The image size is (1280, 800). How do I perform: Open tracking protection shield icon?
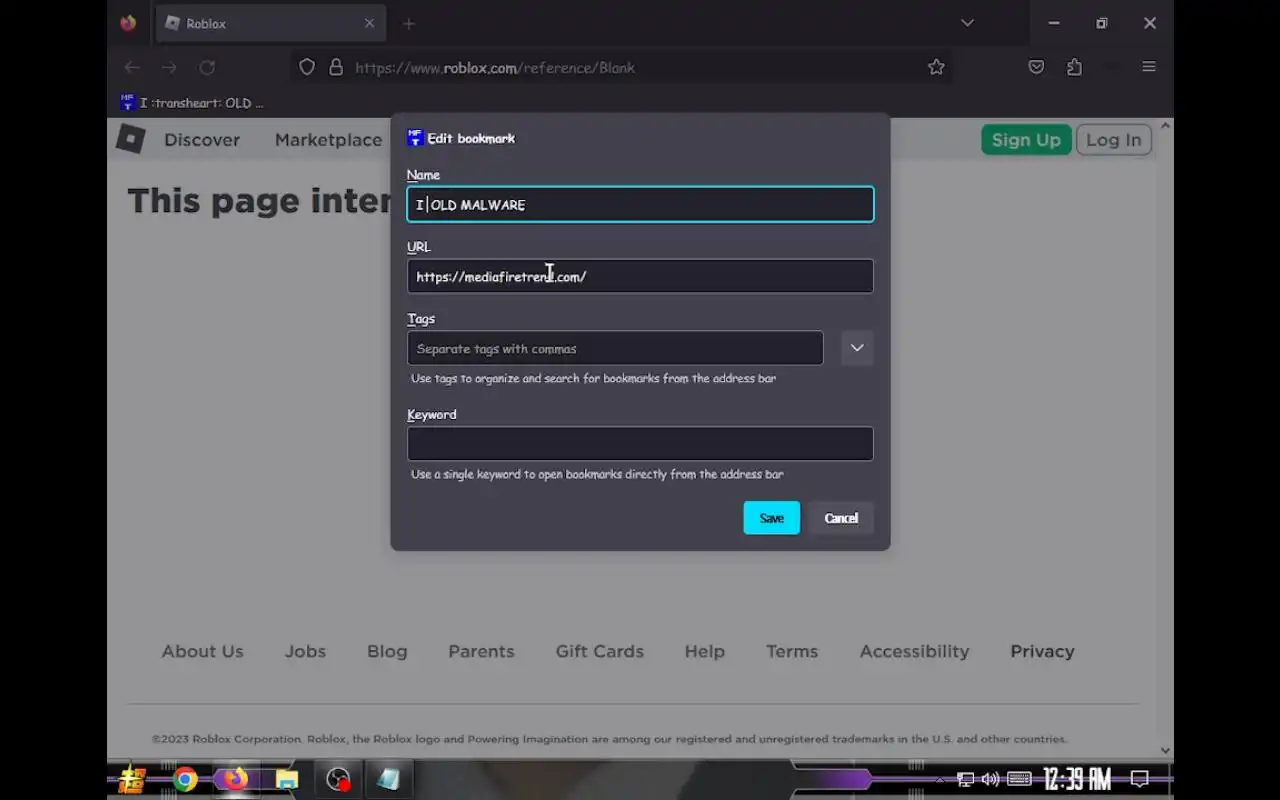tap(307, 67)
